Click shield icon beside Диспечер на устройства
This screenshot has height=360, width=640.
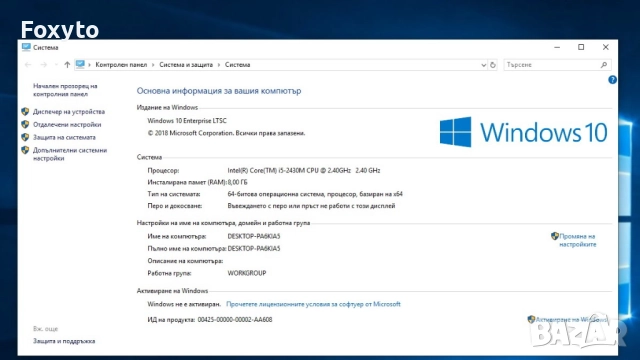click(x=25, y=111)
